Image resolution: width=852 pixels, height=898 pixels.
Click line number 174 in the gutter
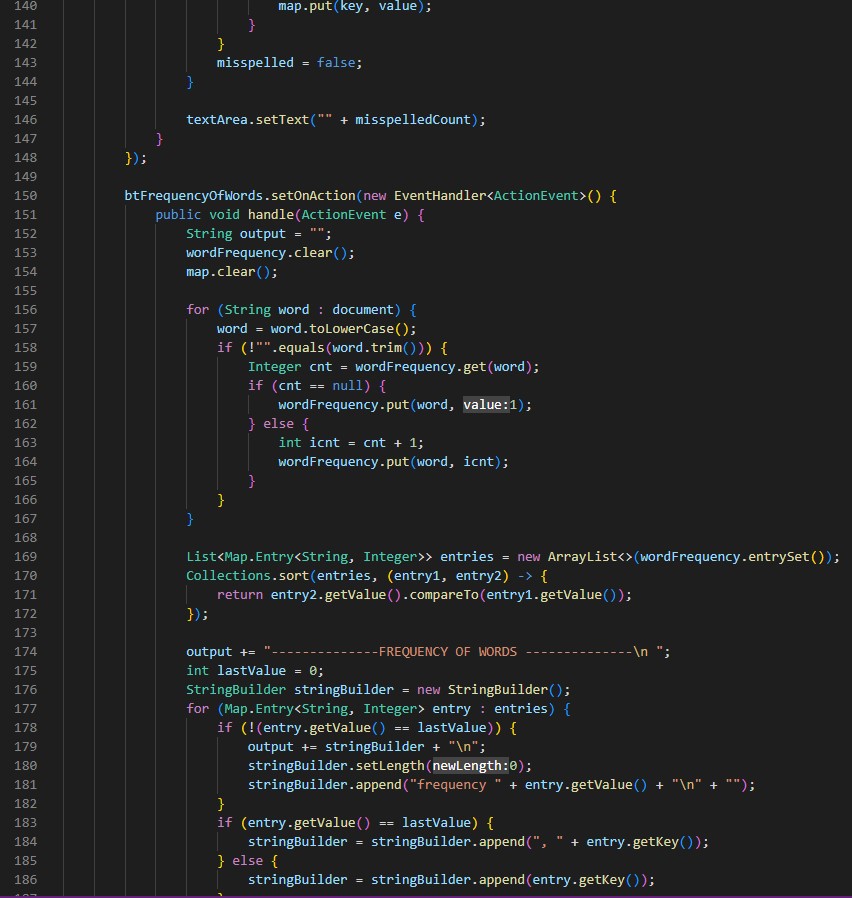pos(25,652)
